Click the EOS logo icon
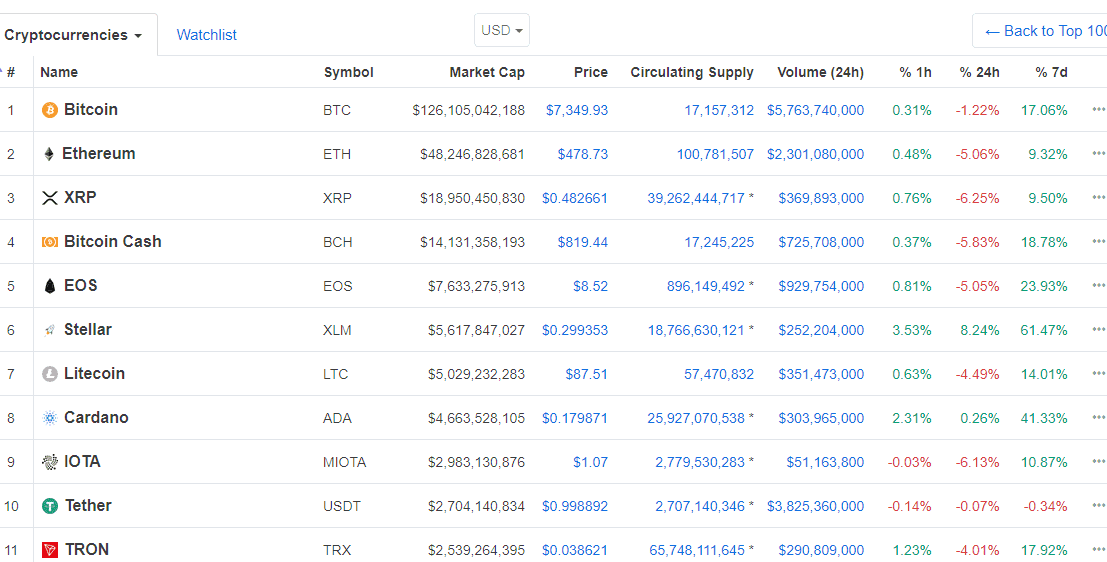Image resolution: width=1107 pixels, height=562 pixels. pyautogui.click(x=50, y=286)
